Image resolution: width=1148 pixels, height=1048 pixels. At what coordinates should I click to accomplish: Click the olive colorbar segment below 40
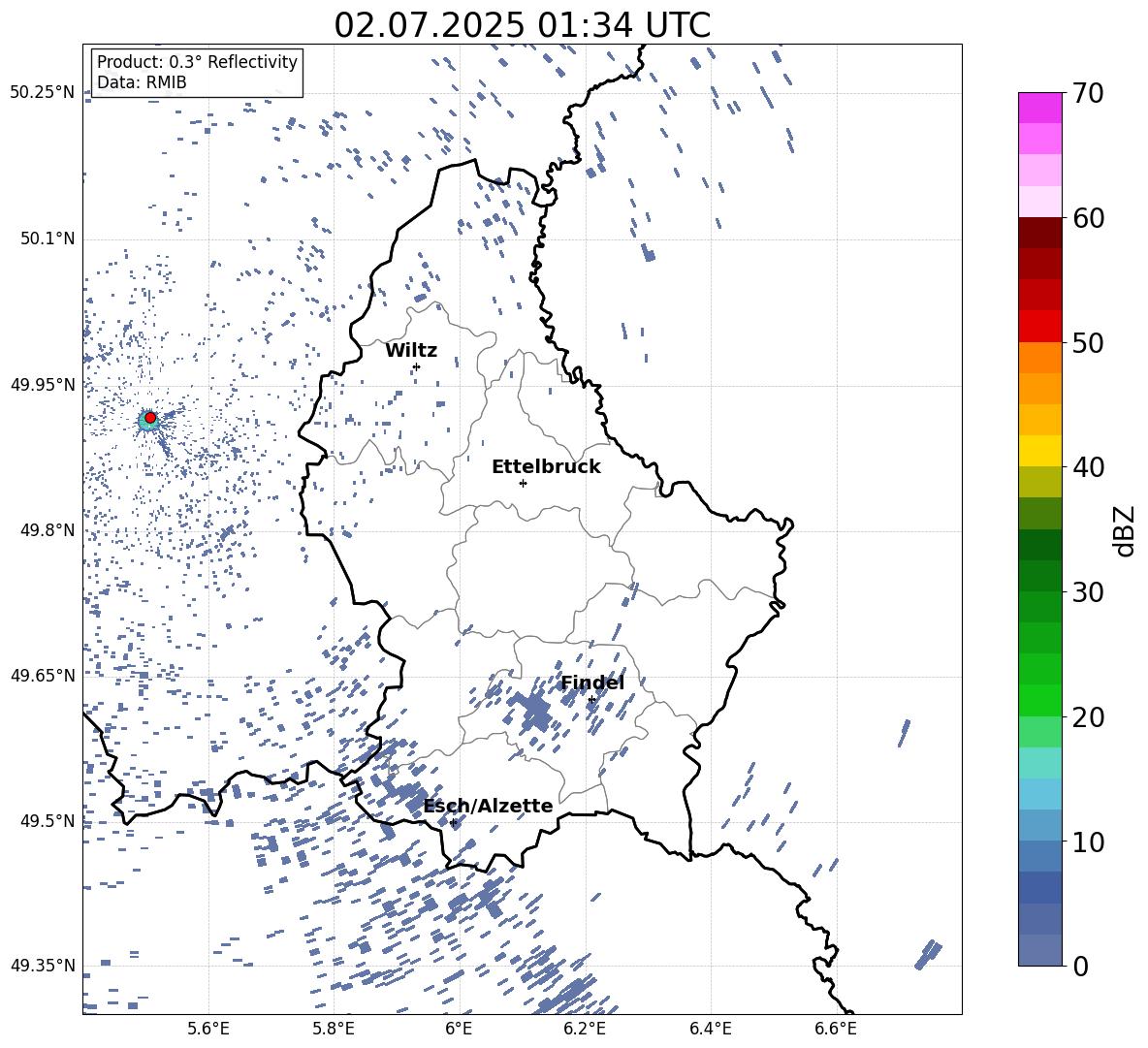1040,482
